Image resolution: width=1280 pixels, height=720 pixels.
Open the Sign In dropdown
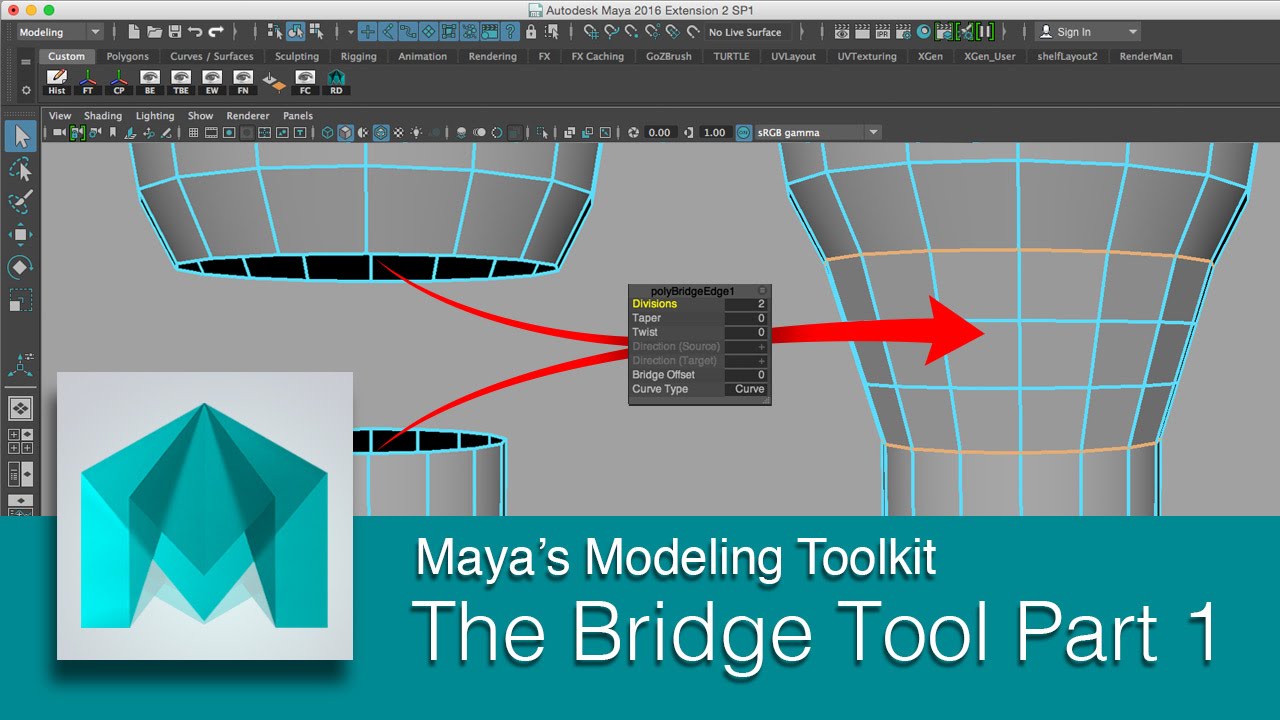(x=1088, y=32)
